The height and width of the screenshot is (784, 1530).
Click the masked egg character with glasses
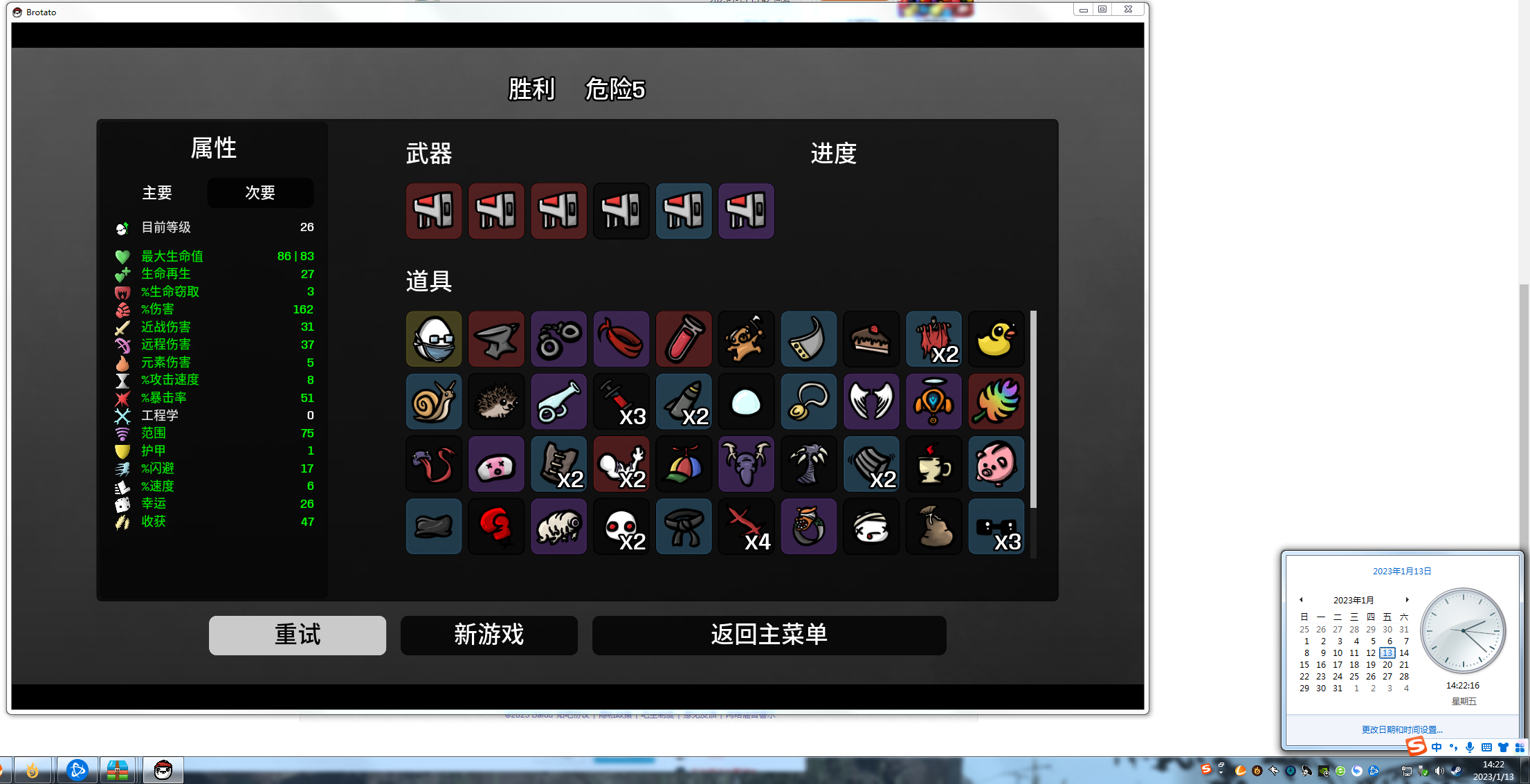[434, 339]
